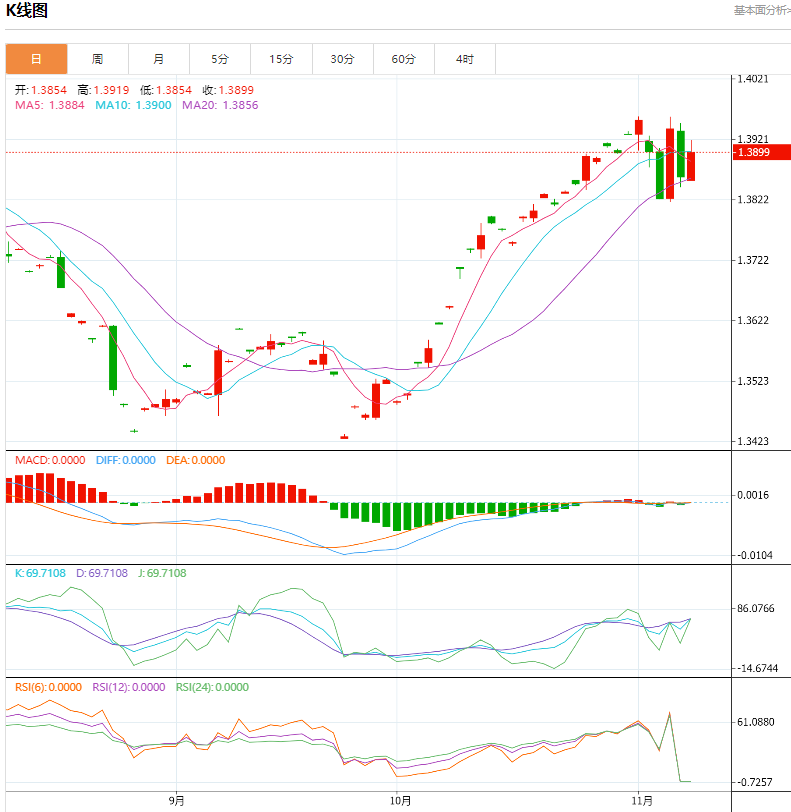Viewport: 791px width, 812px height.
Task: Click the DEA:0.0000 indicator label
Action: 195,460
